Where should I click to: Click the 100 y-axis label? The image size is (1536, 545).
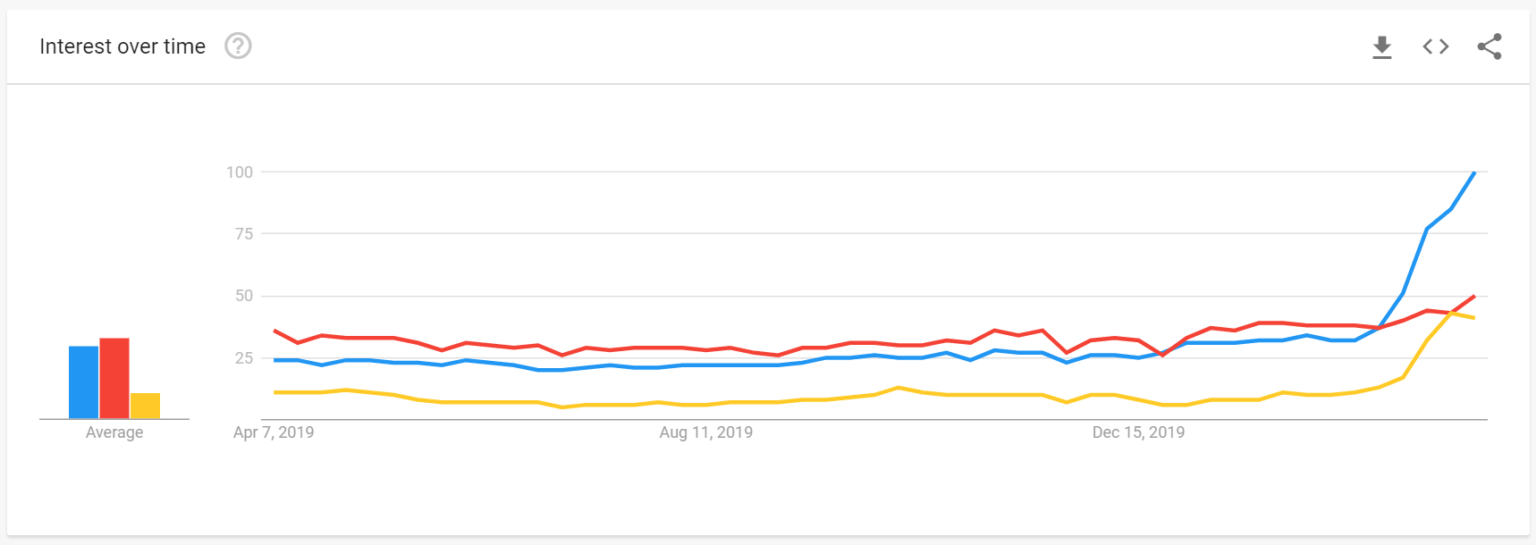pos(240,172)
